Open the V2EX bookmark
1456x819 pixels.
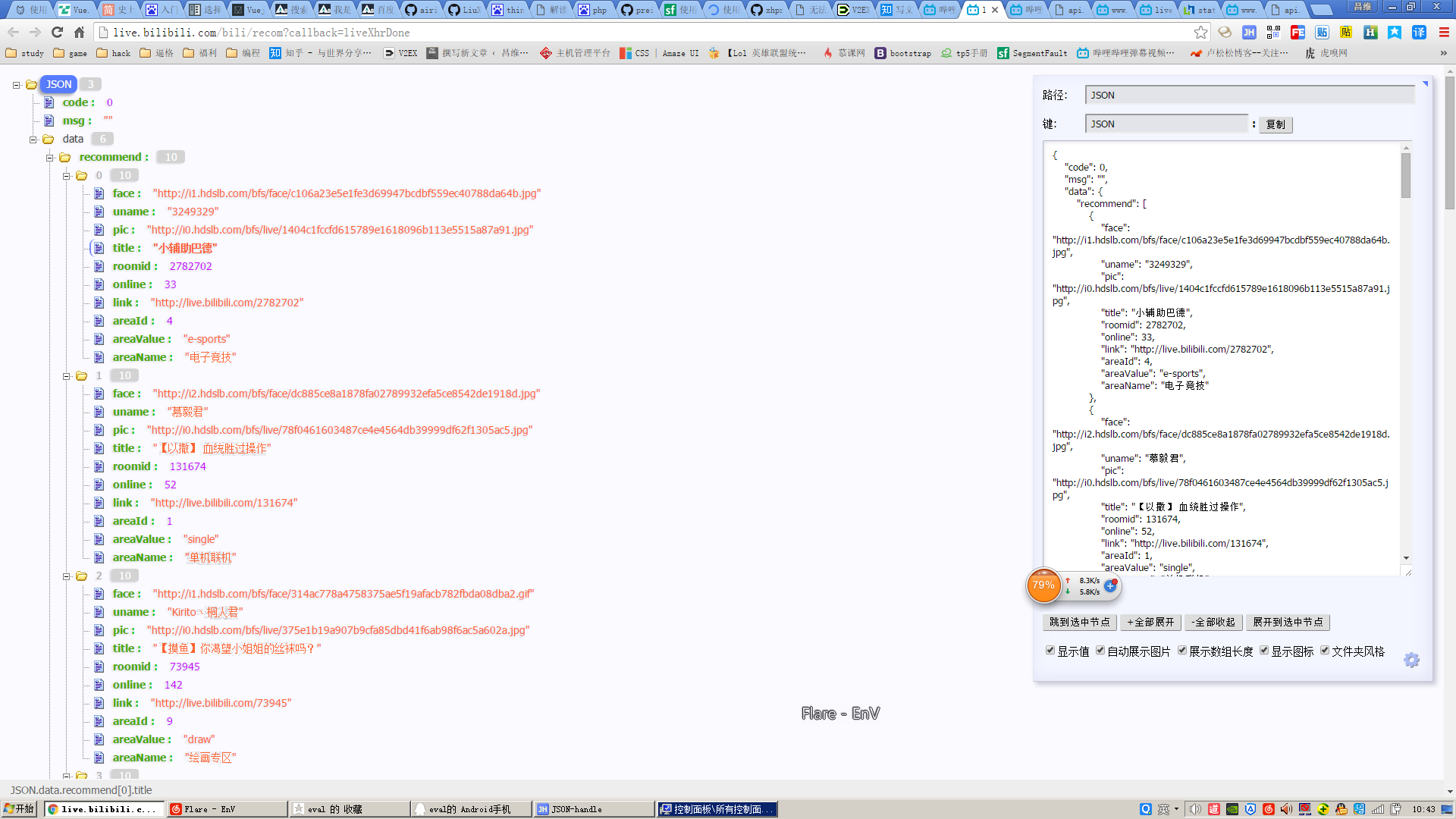[400, 53]
